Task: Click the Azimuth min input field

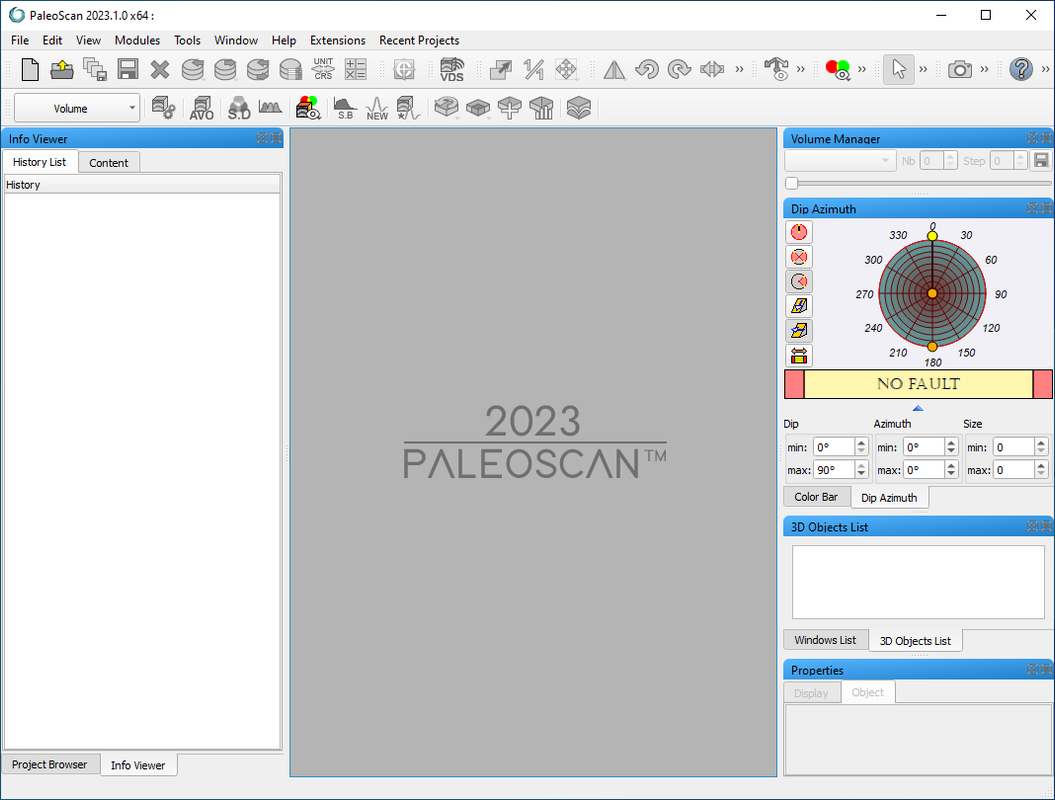Action: click(x=923, y=447)
